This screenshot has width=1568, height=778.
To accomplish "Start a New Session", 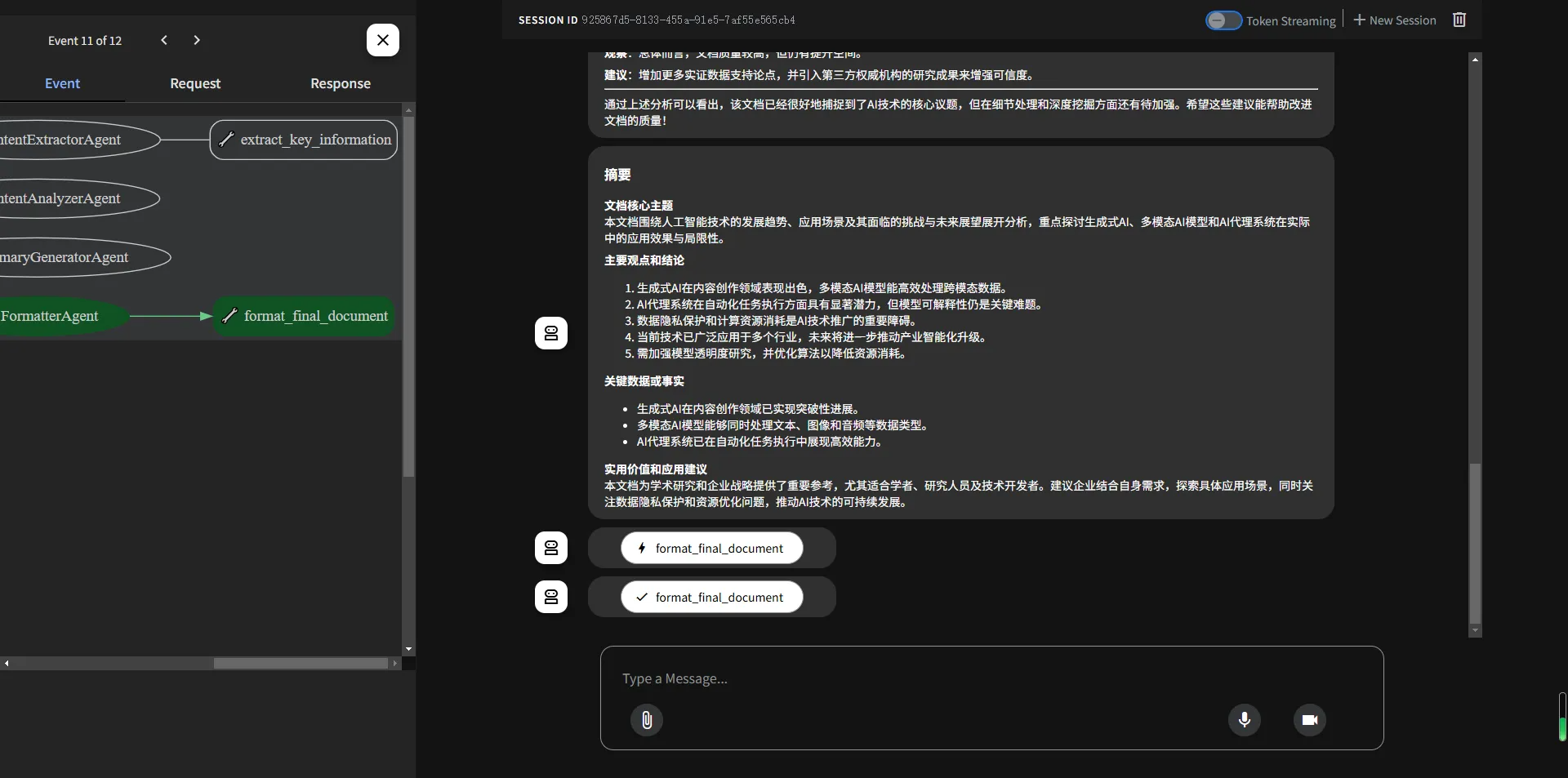I will [1395, 20].
